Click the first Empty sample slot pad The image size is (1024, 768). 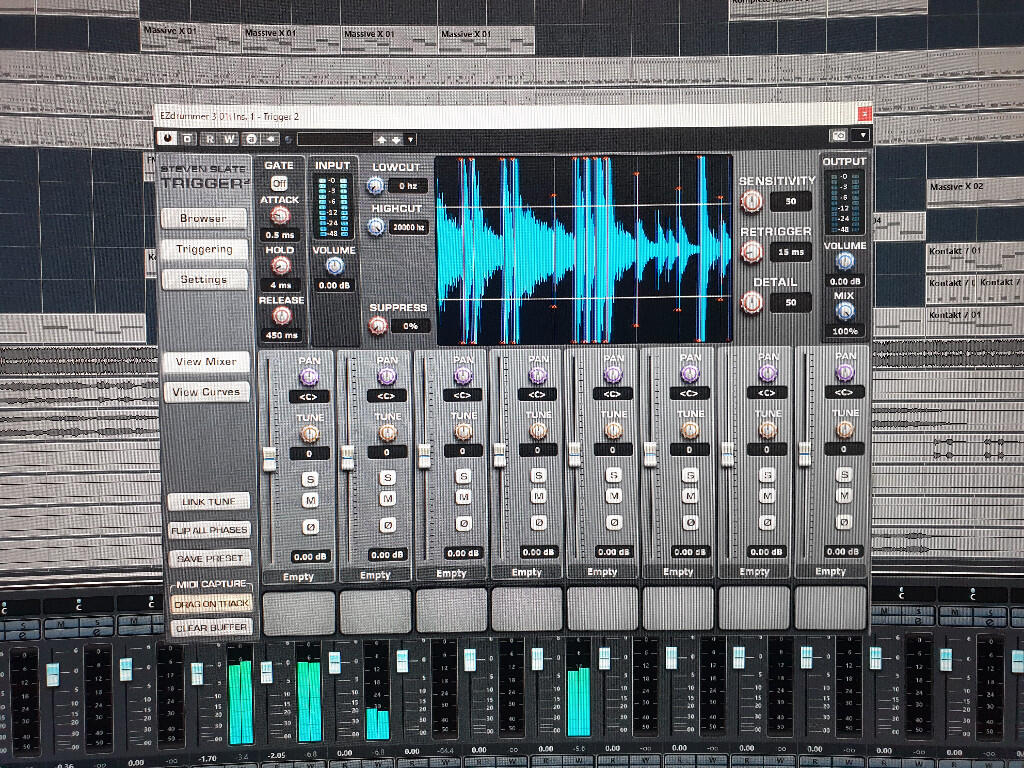tap(298, 611)
